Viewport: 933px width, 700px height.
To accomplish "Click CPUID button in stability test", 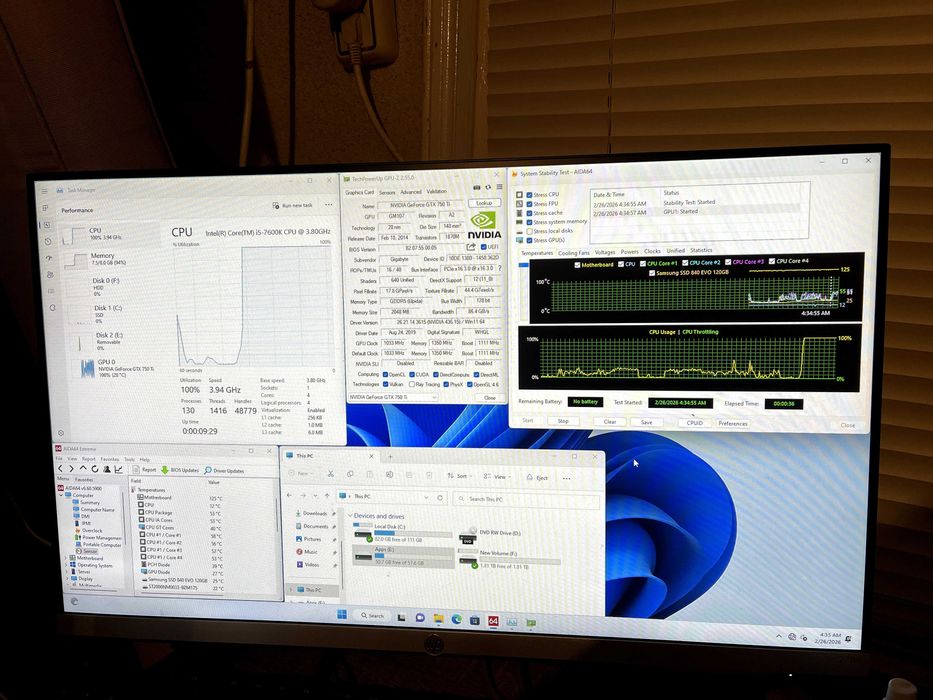I will 695,423.
